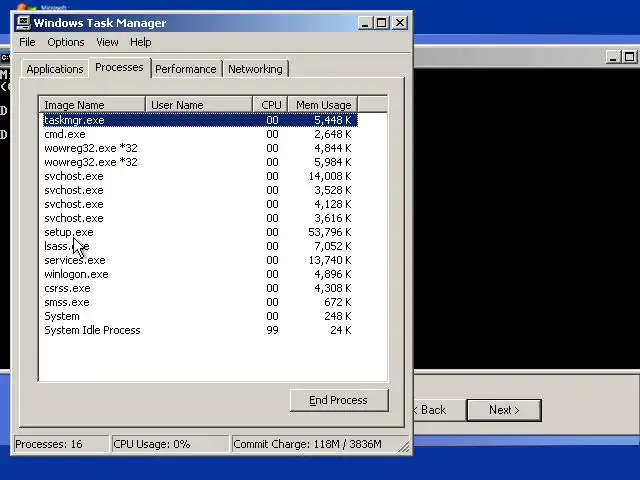Click the End Process button
This screenshot has height=480, width=640.
point(339,400)
